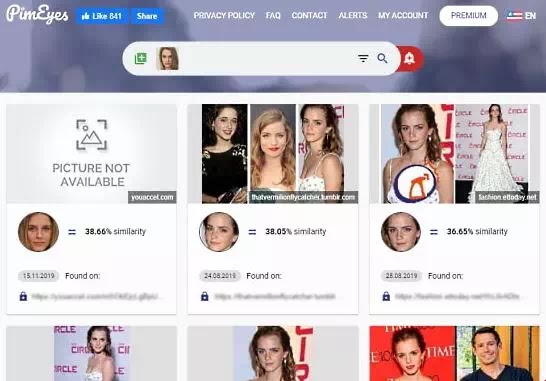
Task: Click lock icon under 24.08.2019 result
Action: (x=205, y=296)
